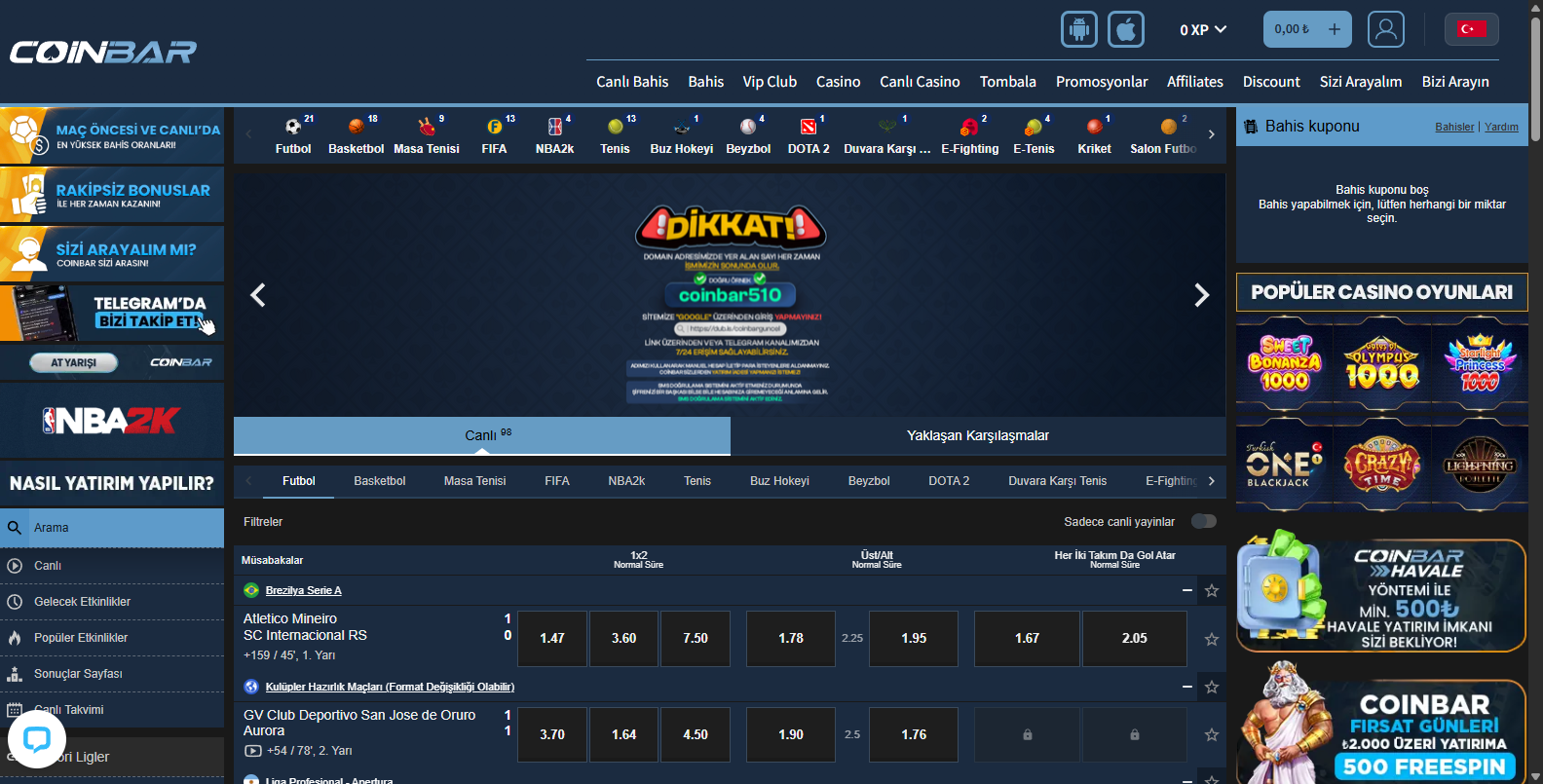This screenshot has width=1543, height=784.
Task: Favorite the Atletico Mineiro match star
Action: pyautogui.click(x=1212, y=639)
